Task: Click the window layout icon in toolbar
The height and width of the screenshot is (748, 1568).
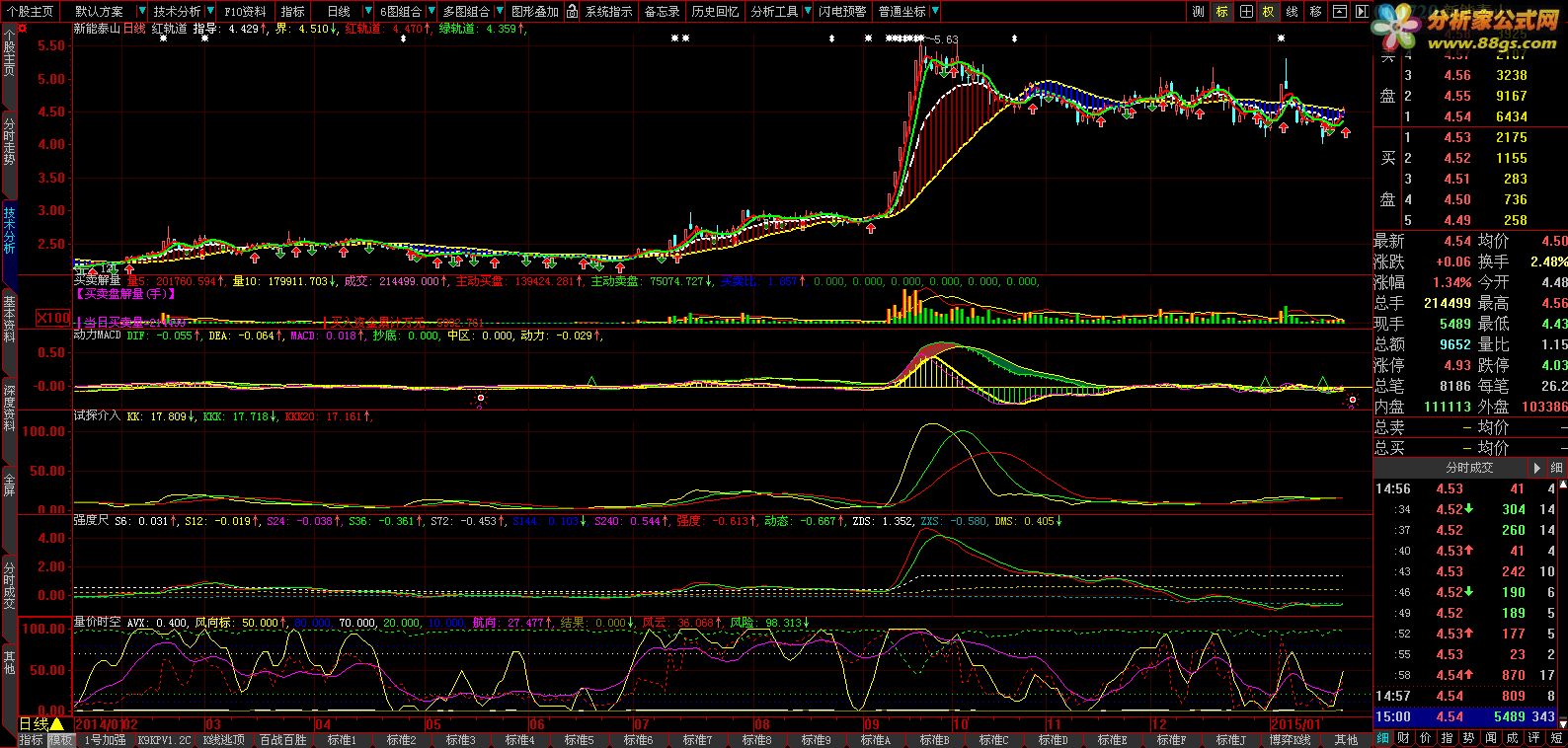Action: [1342, 12]
